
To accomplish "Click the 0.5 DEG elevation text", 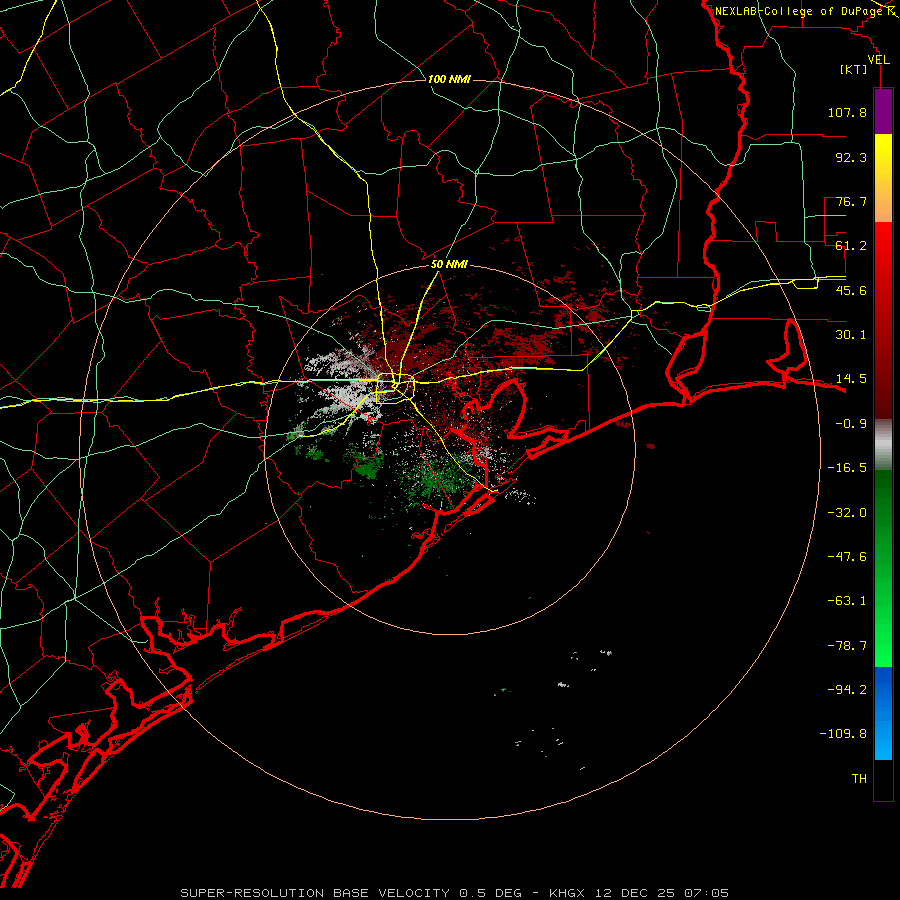I will tap(491, 893).
